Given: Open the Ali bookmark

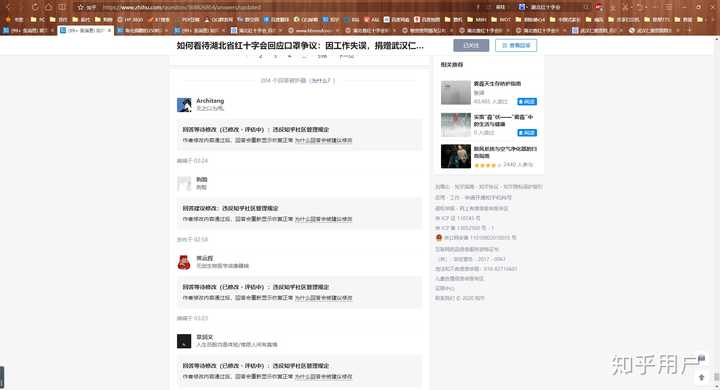Looking at the screenshot, I should click(372, 19).
